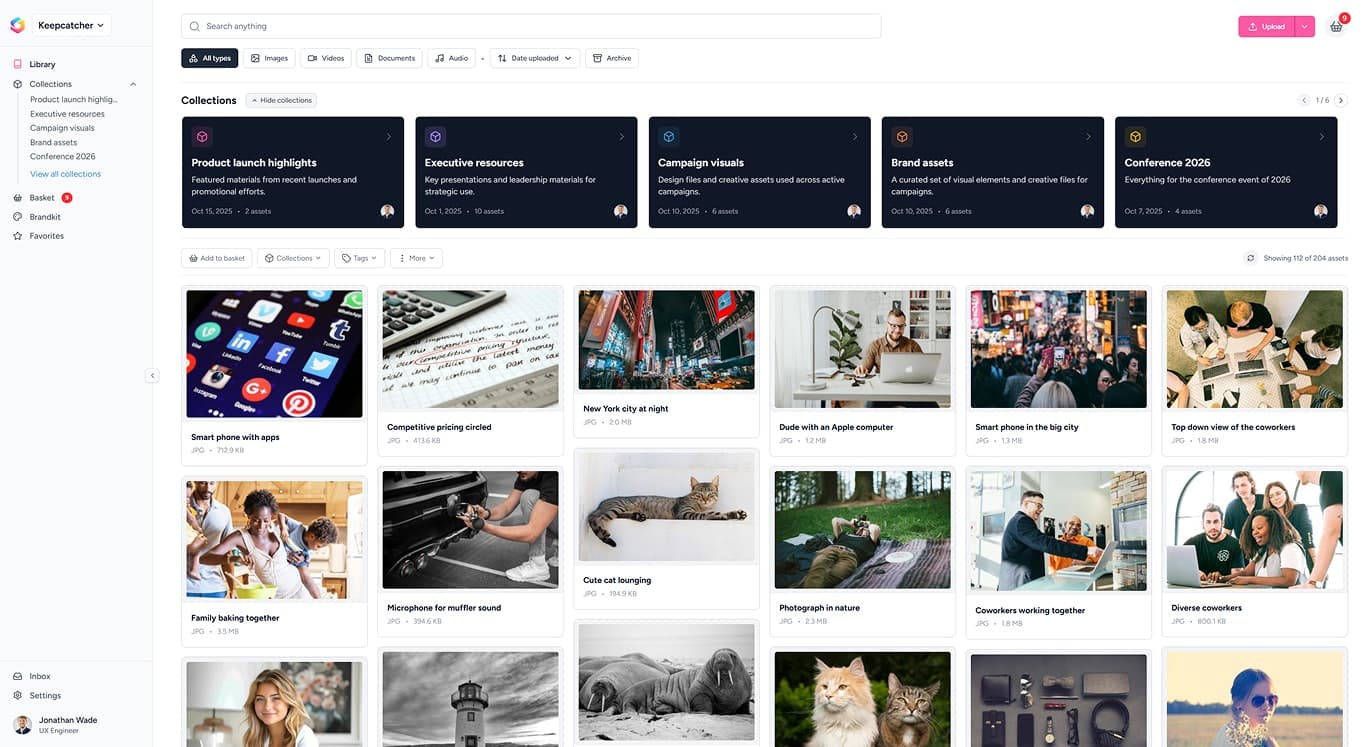This screenshot has height=747, width=1364.
Task: Click the Keepcatcher logo icon
Action: (17, 25)
